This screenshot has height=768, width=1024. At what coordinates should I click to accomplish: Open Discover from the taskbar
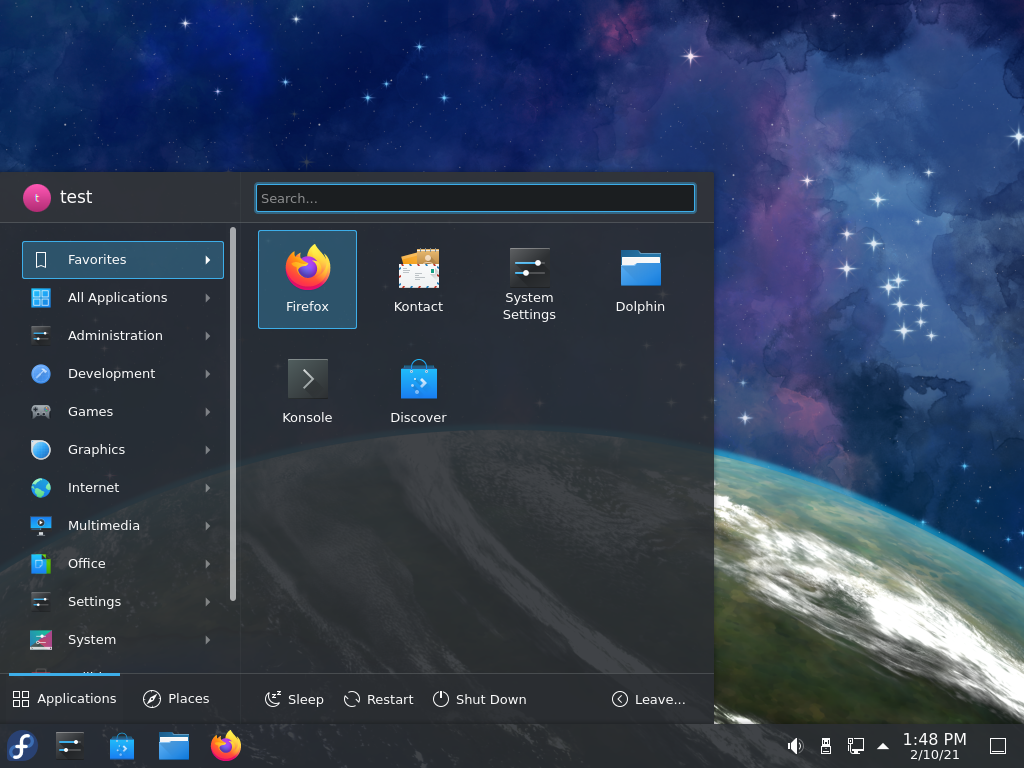[x=121, y=746]
